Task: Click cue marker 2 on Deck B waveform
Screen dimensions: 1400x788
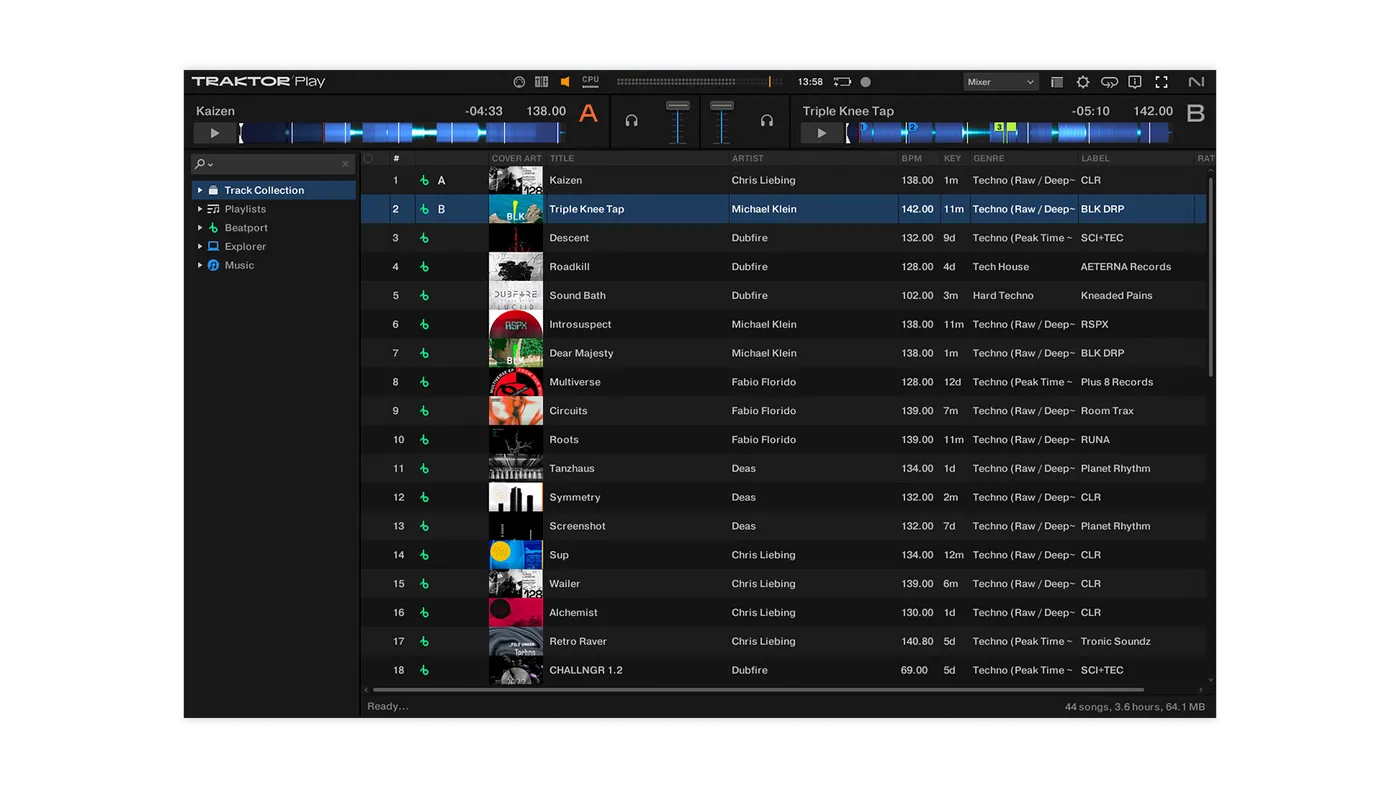Action: click(x=911, y=128)
